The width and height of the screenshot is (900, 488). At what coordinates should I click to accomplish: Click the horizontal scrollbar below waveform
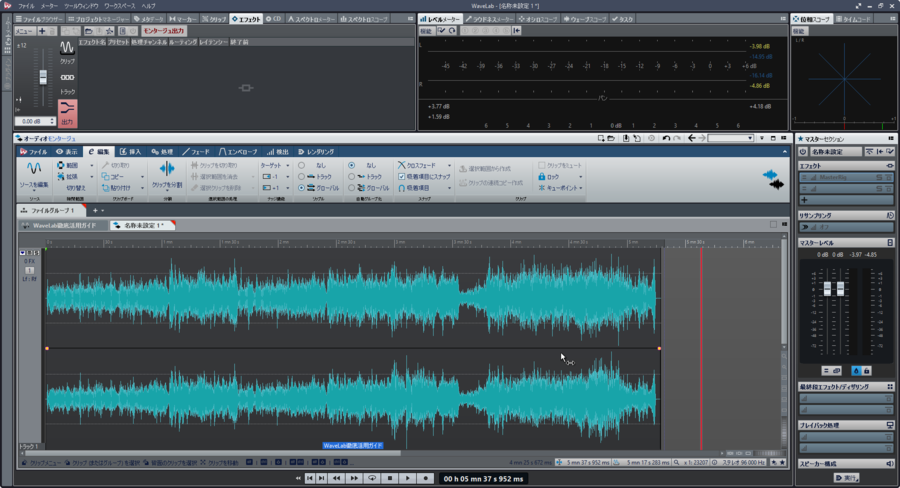[212, 454]
